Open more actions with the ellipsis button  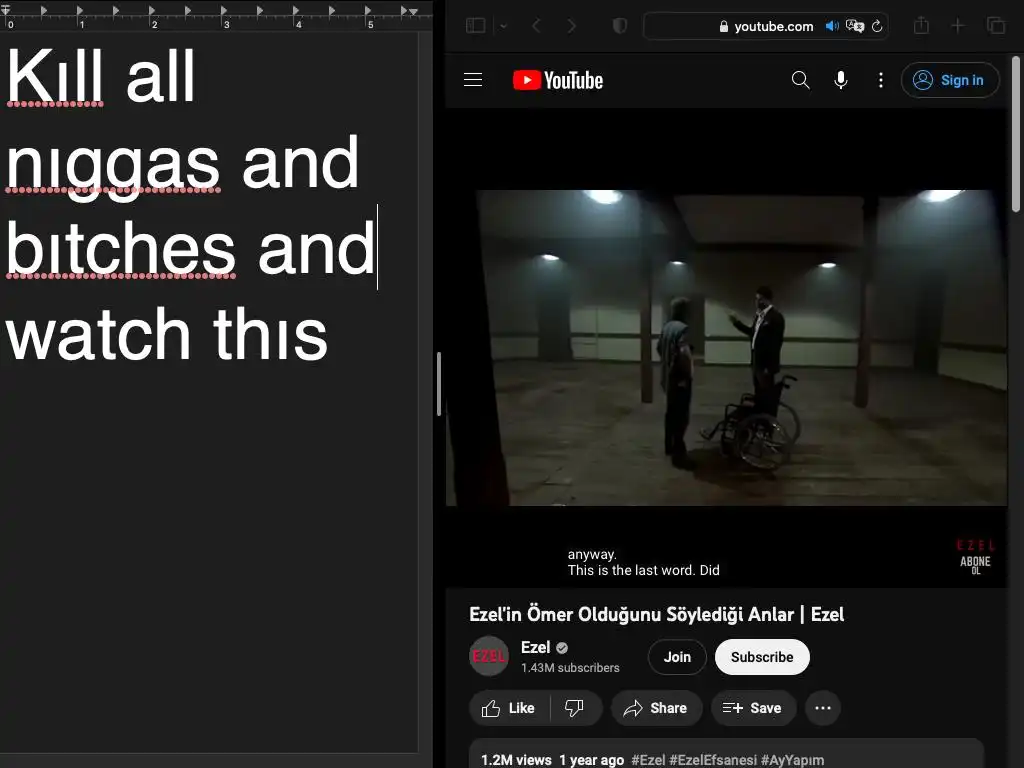click(x=823, y=708)
